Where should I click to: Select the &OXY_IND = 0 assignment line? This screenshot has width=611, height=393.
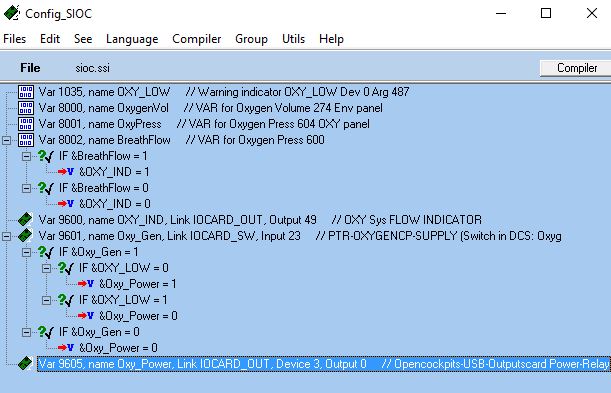[x=115, y=204]
